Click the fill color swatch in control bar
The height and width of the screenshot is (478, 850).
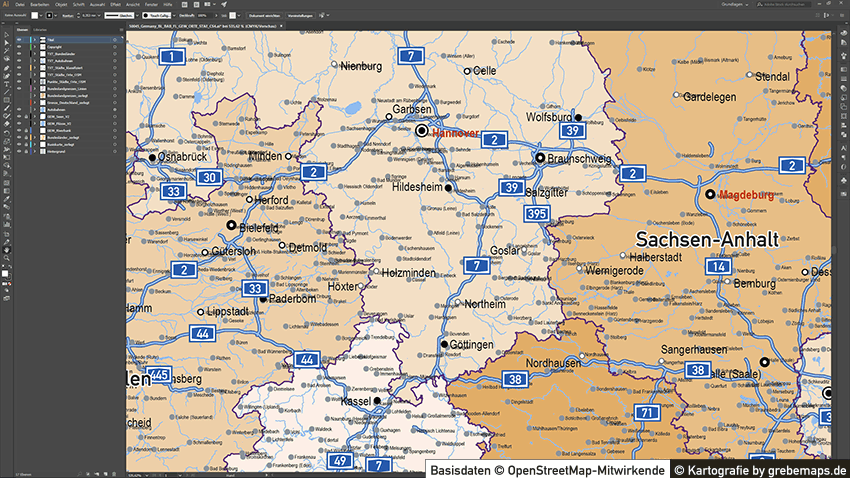click(33, 16)
